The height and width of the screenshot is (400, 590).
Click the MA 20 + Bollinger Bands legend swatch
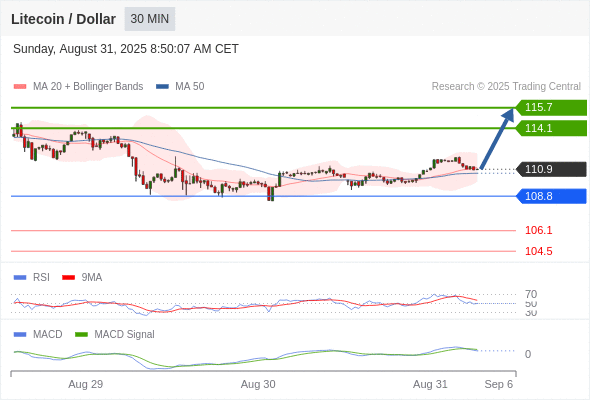pos(20,87)
